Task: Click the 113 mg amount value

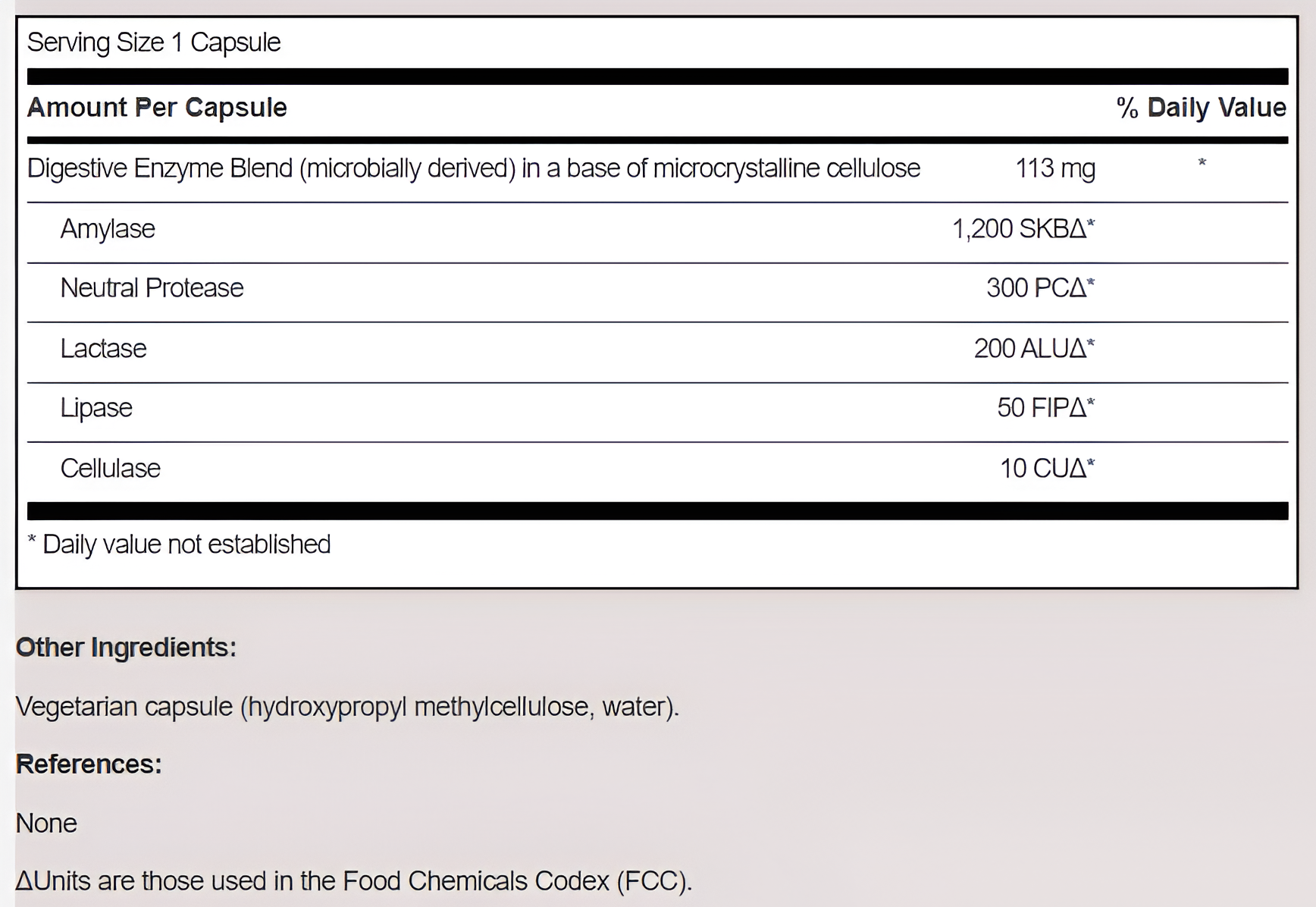Action: click(x=1054, y=168)
